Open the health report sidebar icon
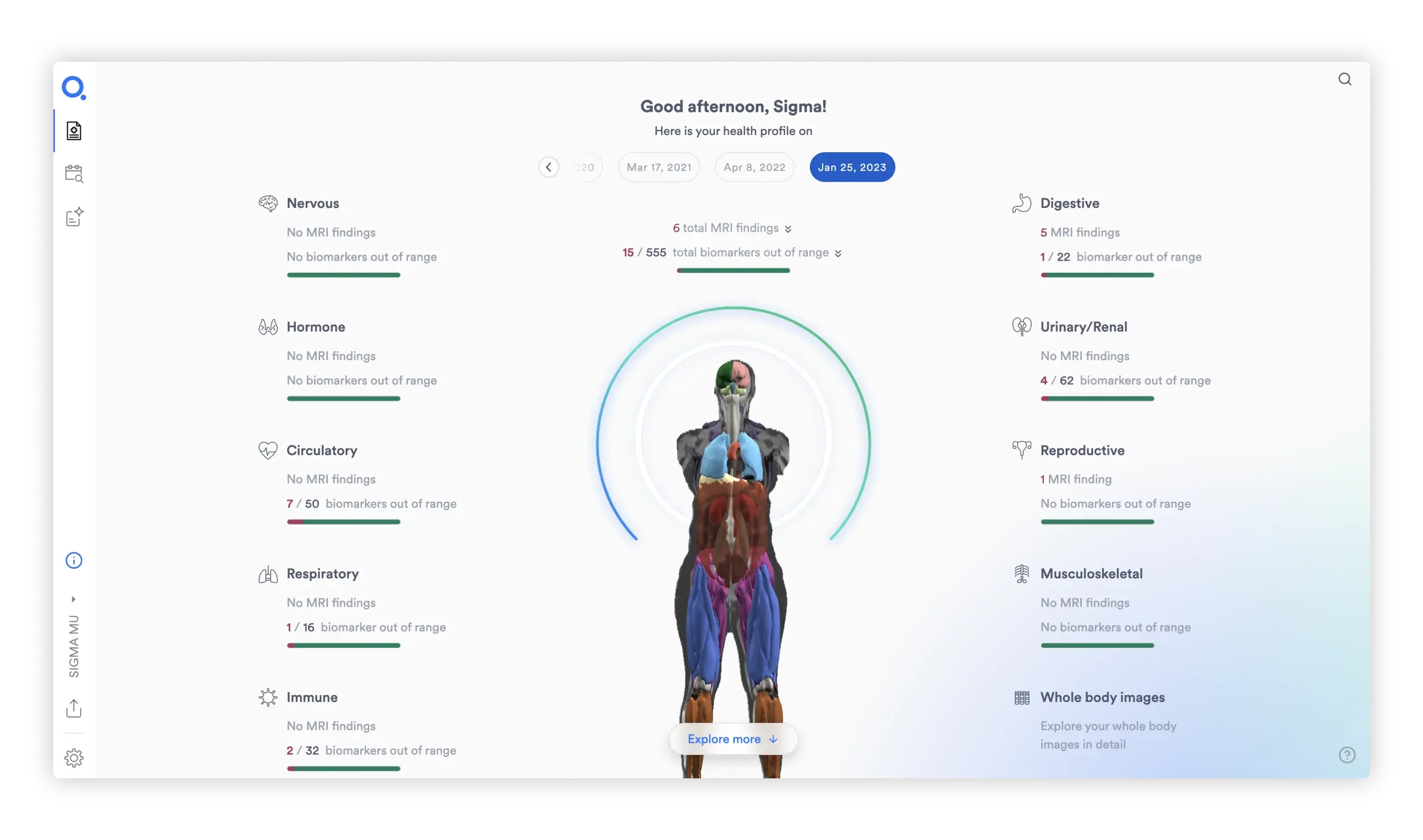The image size is (1423, 840). point(74,131)
